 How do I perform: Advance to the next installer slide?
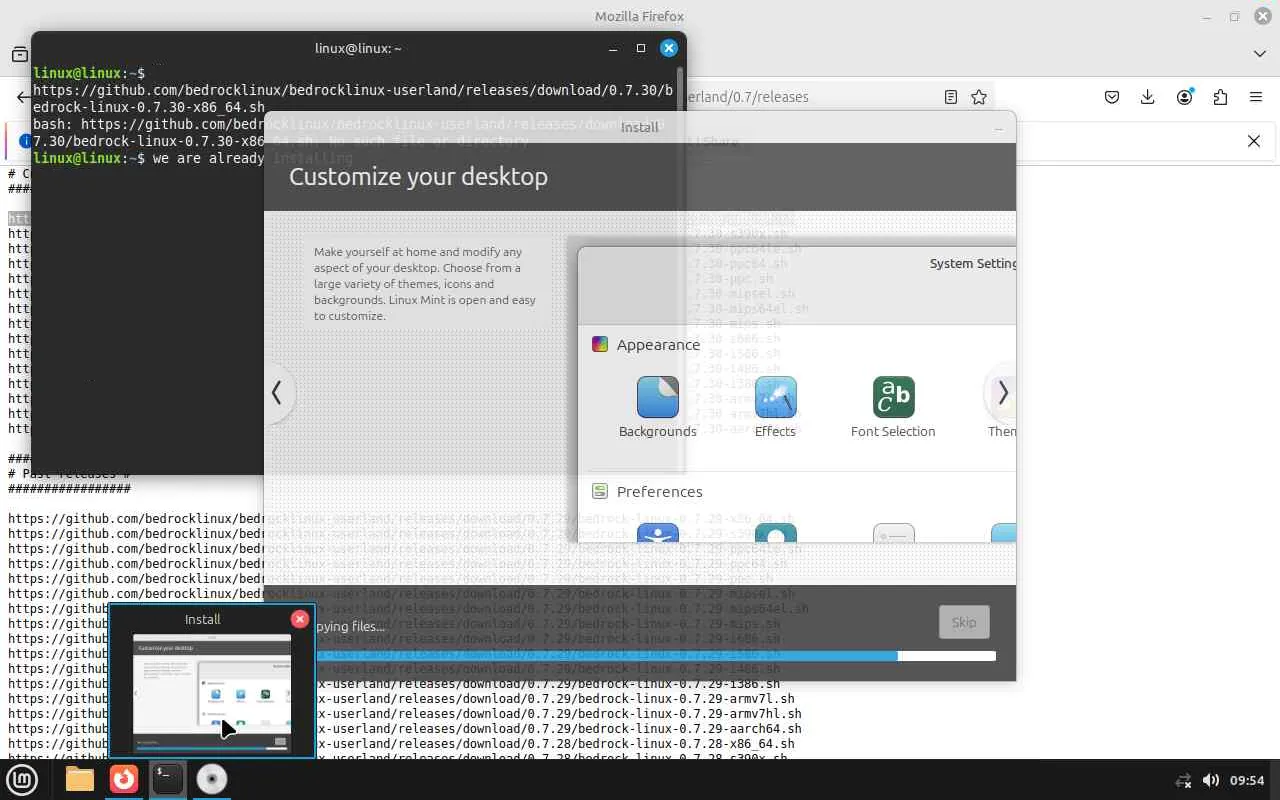[x=1002, y=393]
